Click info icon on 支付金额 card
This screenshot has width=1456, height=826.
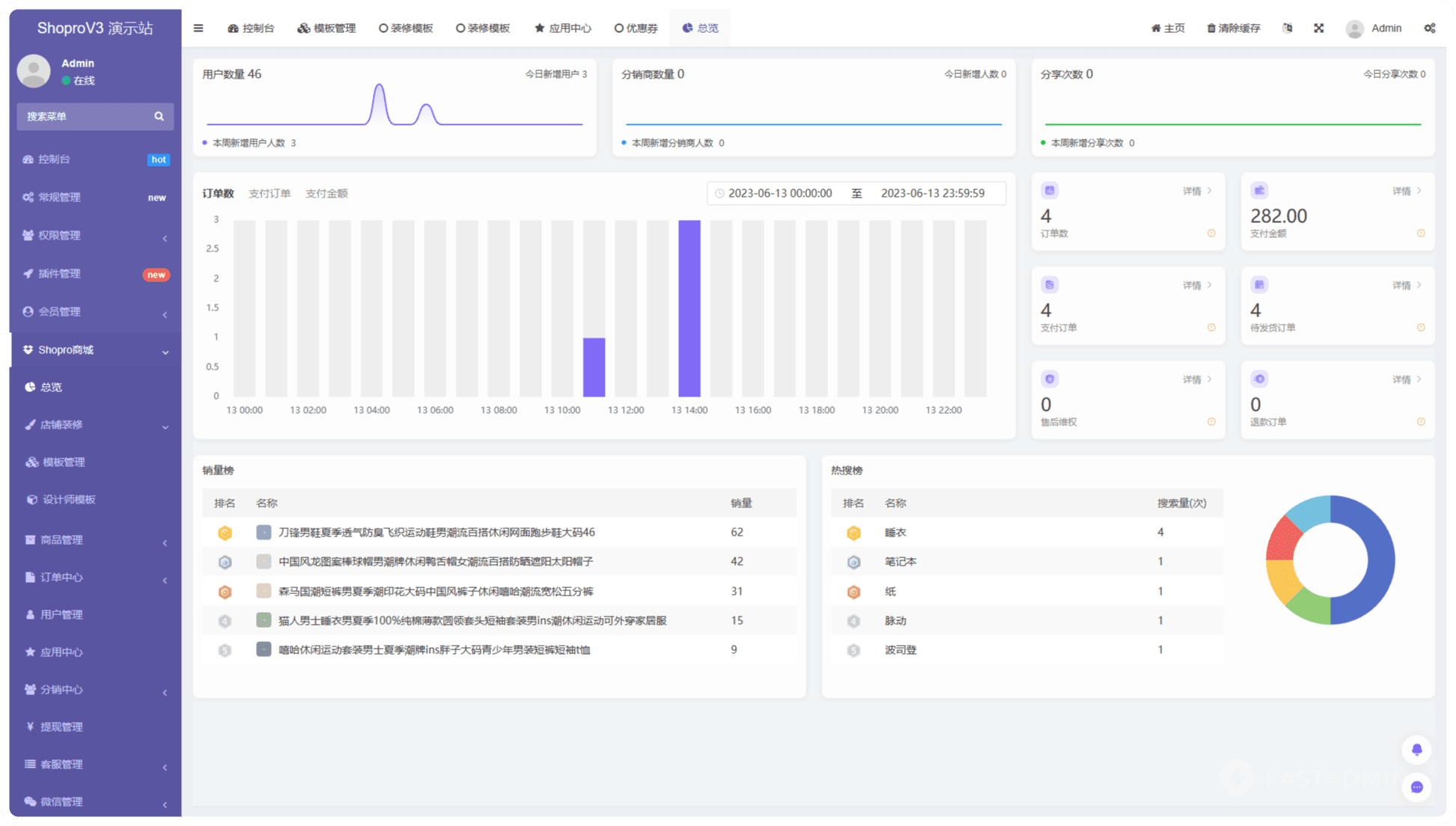pos(1420,233)
